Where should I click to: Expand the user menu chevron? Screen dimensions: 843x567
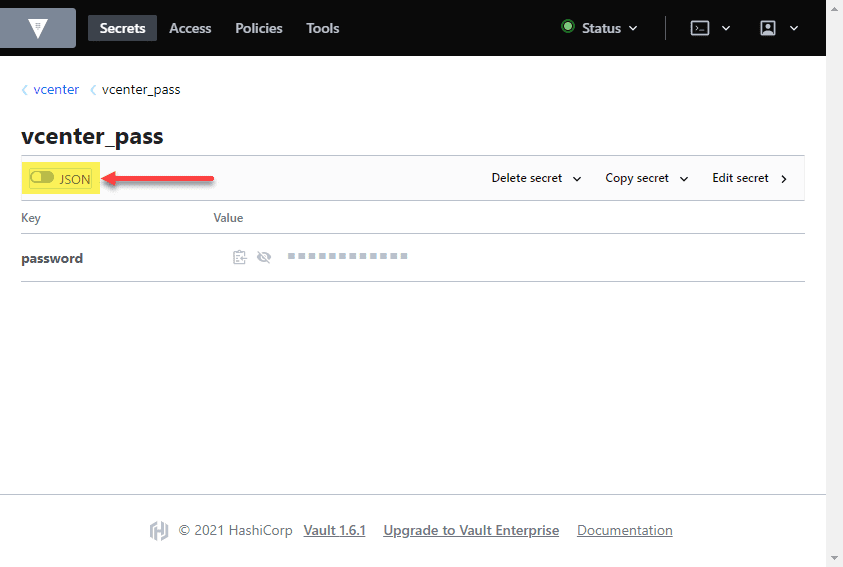tap(794, 28)
